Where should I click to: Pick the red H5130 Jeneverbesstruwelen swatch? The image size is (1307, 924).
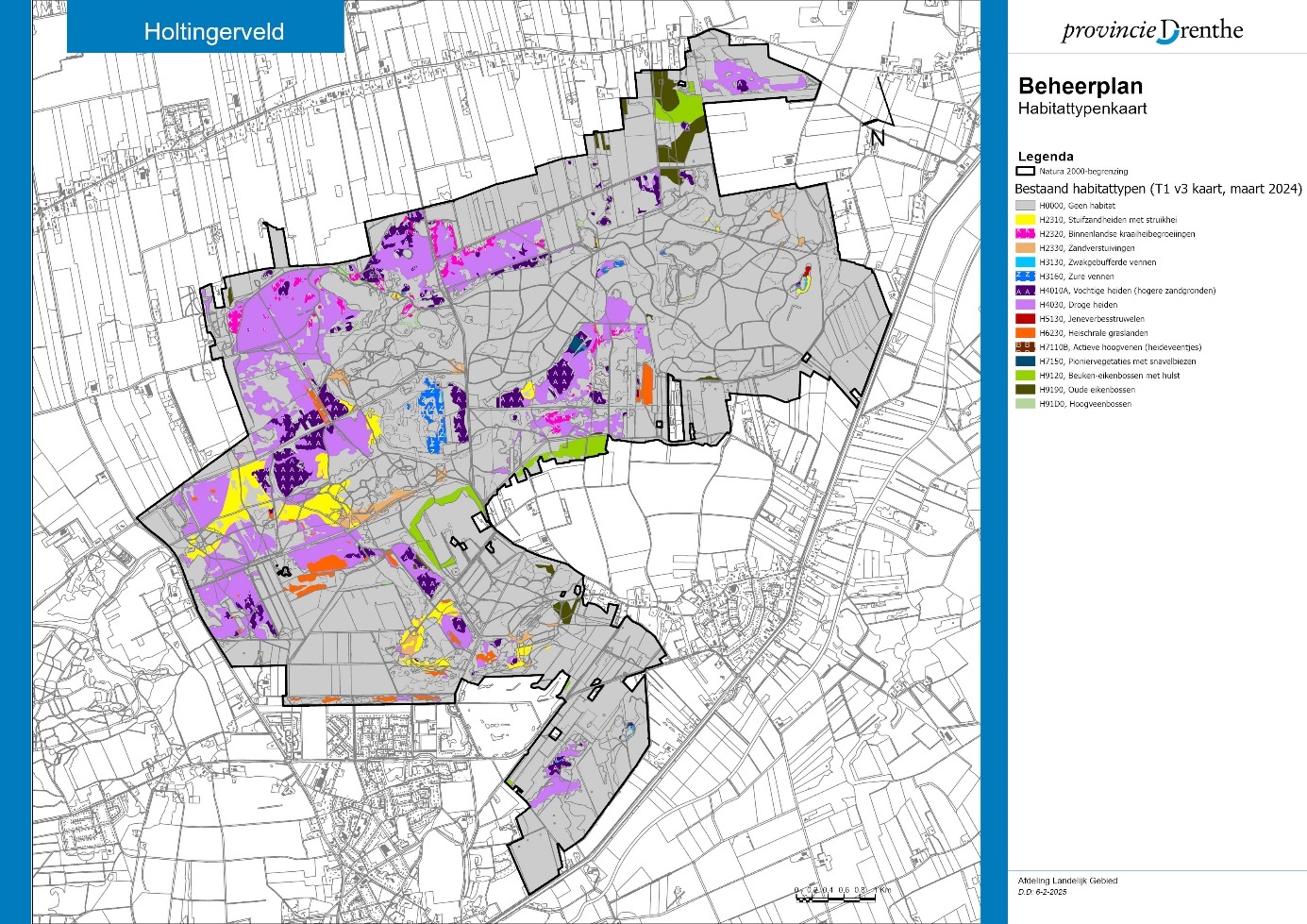(1025, 319)
